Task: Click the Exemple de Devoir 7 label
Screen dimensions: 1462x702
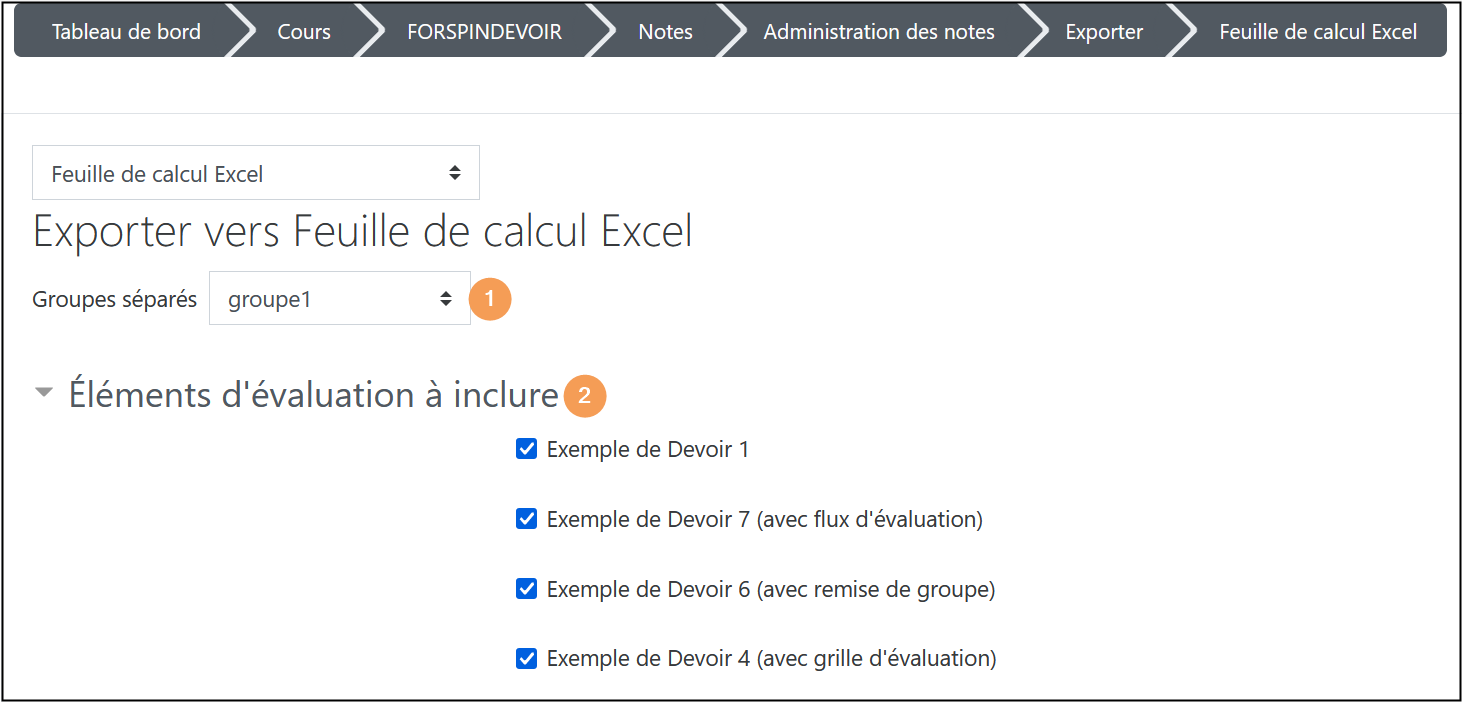Action: coord(764,519)
